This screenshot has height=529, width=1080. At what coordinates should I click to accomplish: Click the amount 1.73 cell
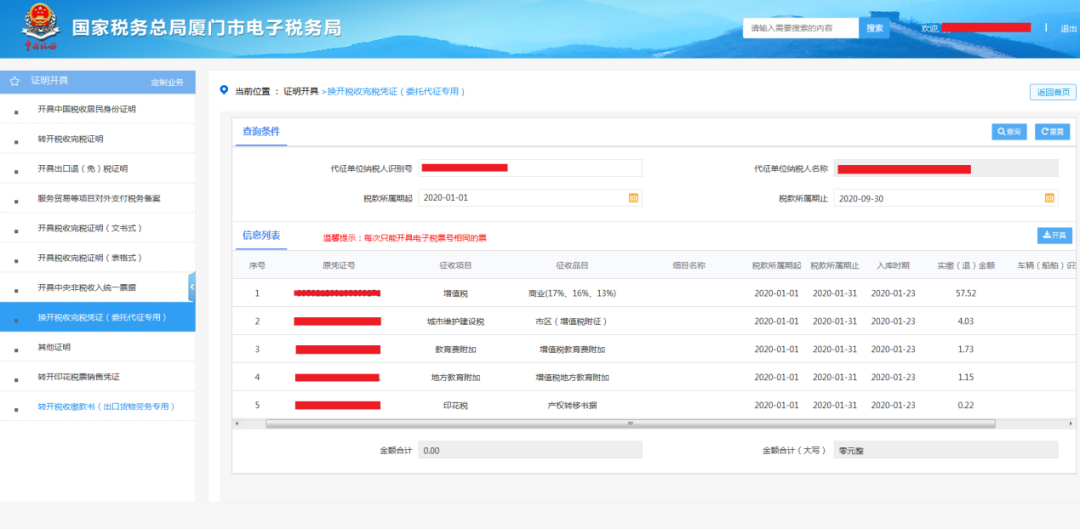(x=966, y=350)
